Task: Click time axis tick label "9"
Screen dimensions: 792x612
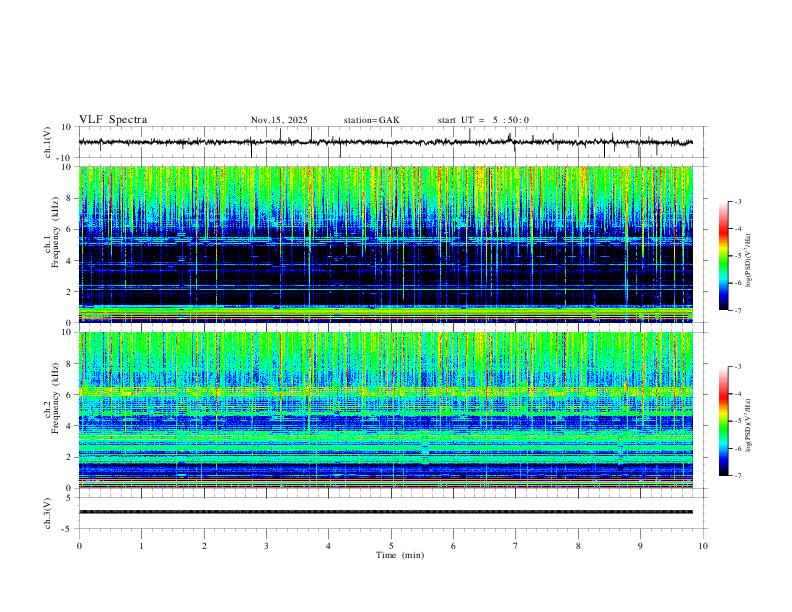Action: pyautogui.click(x=640, y=546)
